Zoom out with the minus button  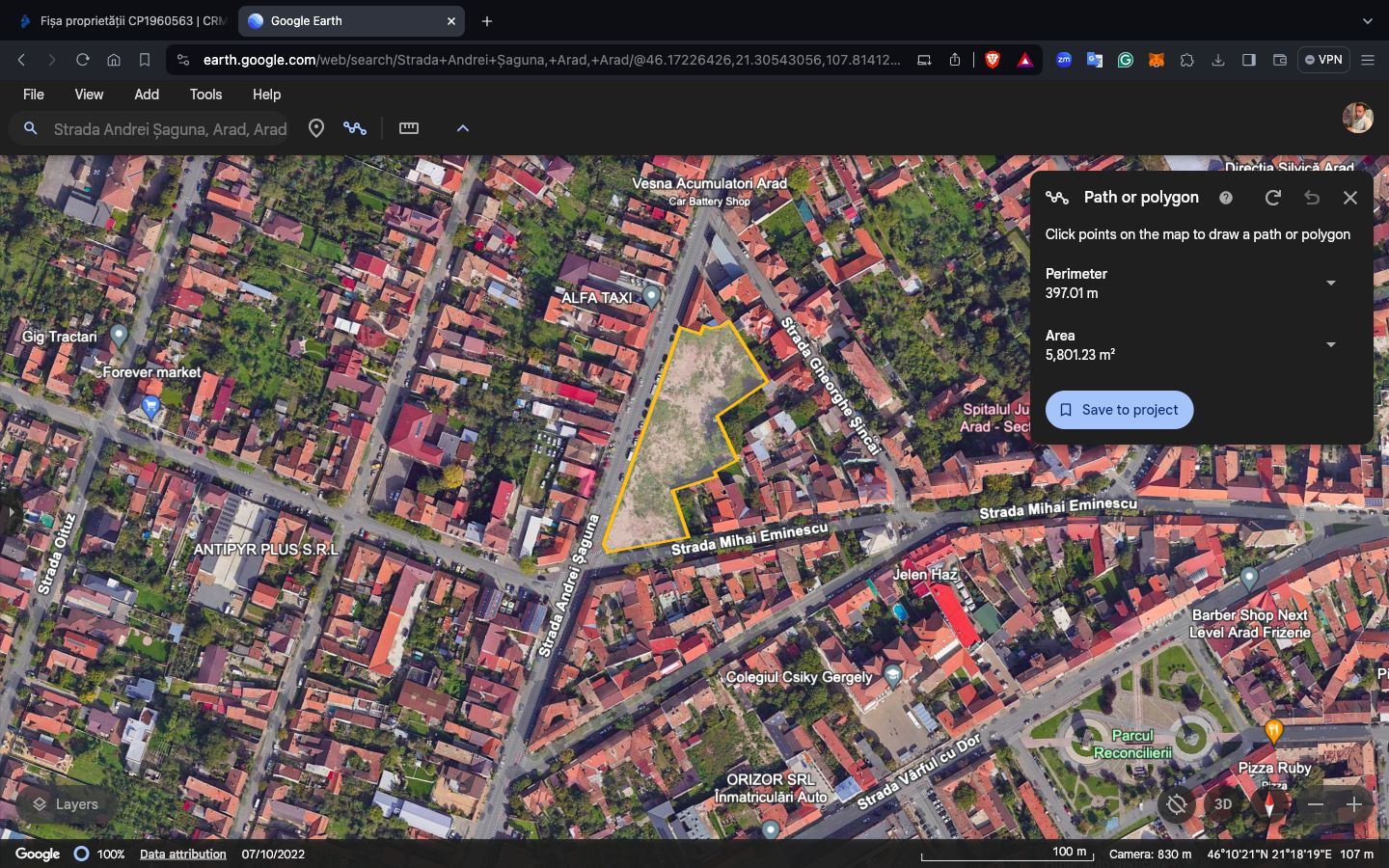[1316, 804]
